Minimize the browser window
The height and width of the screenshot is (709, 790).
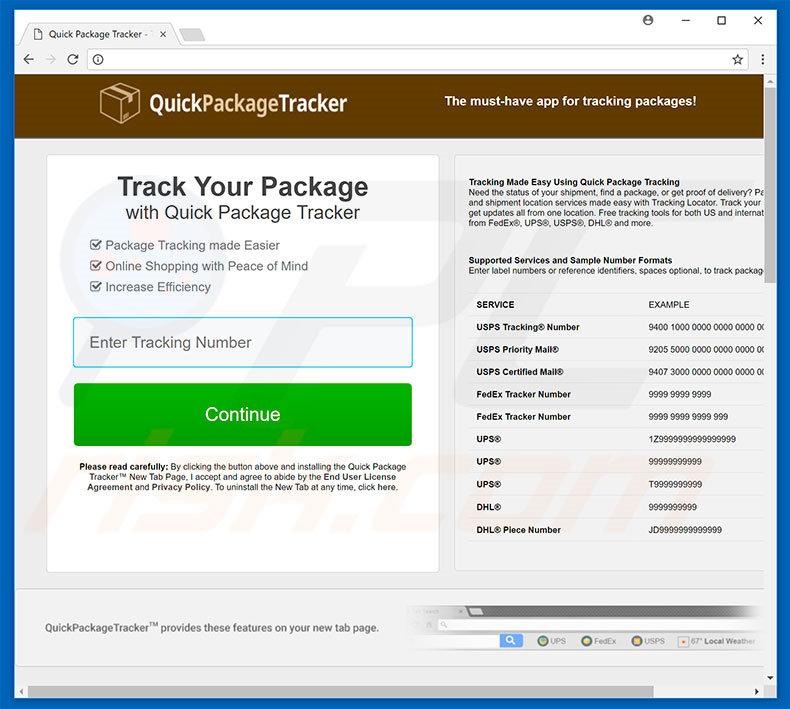(x=686, y=20)
